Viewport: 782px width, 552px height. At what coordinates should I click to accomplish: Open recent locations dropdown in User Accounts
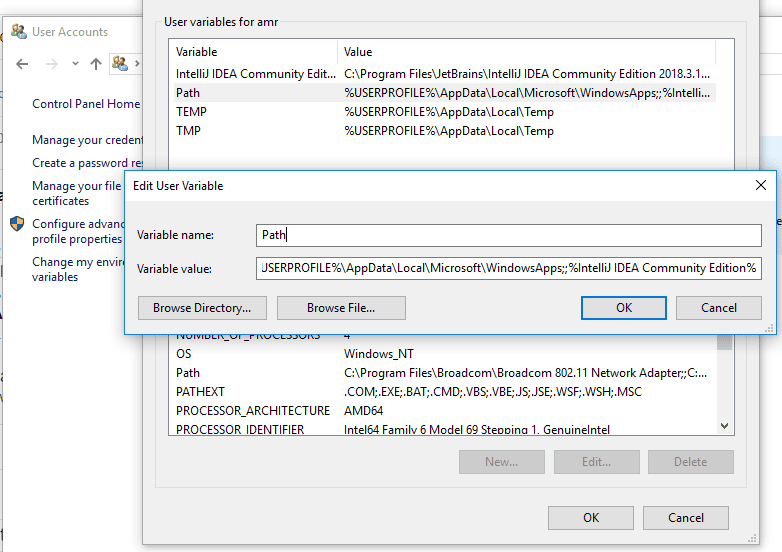coord(75,64)
